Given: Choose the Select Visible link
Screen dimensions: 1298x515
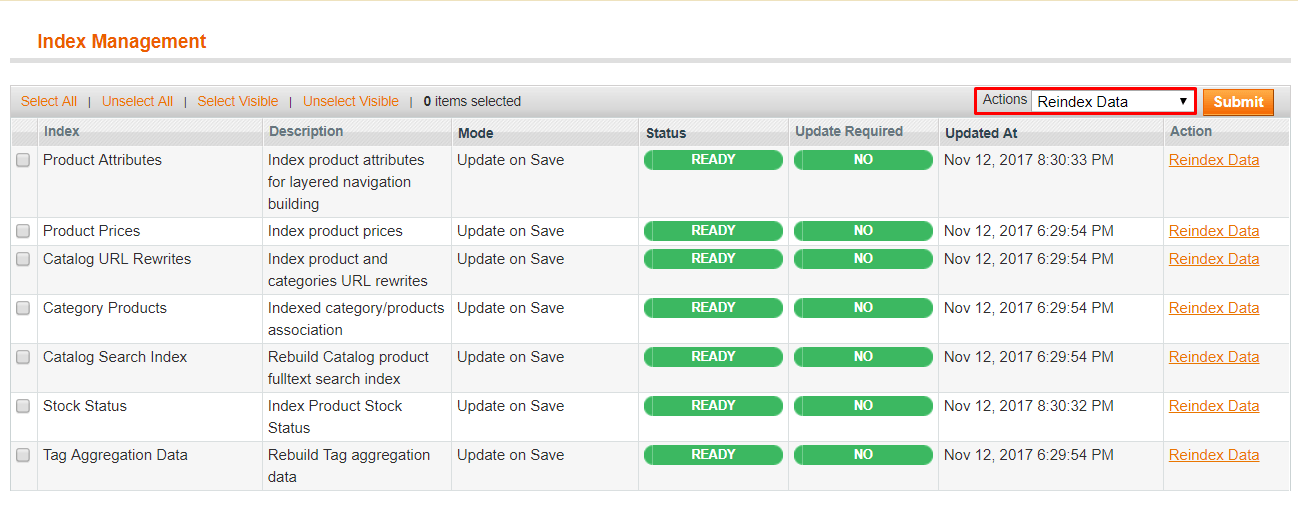Looking at the screenshot, I should 238,101.
